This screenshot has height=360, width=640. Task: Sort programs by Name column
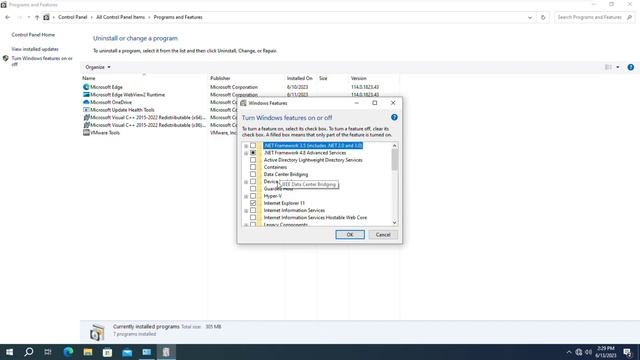(x=89, y=78)
